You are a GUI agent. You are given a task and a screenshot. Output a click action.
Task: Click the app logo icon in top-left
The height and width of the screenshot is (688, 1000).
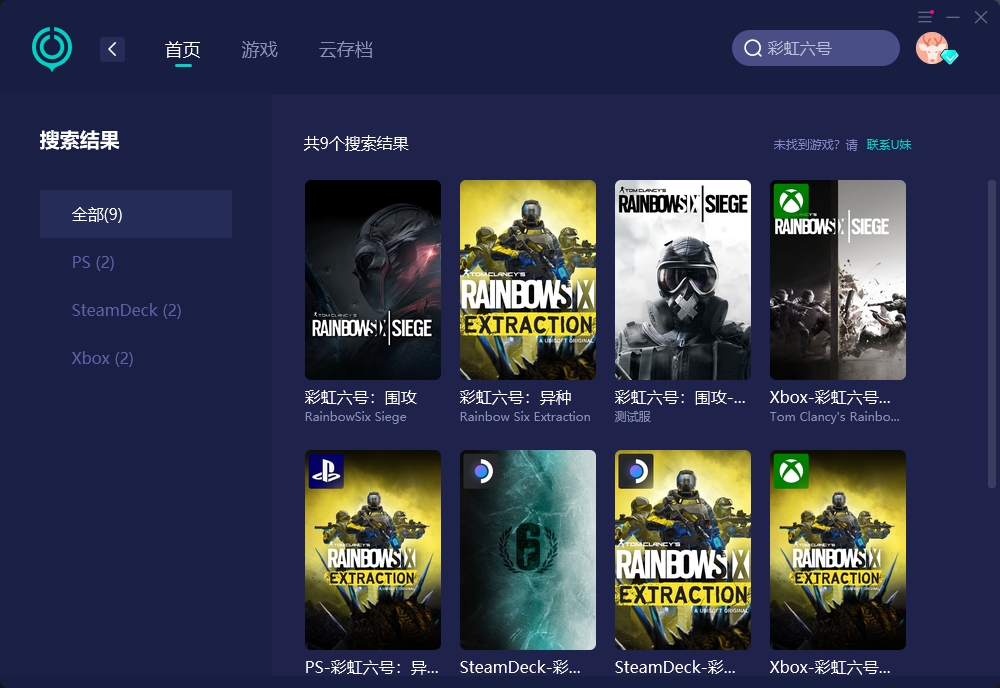[52, 48]
